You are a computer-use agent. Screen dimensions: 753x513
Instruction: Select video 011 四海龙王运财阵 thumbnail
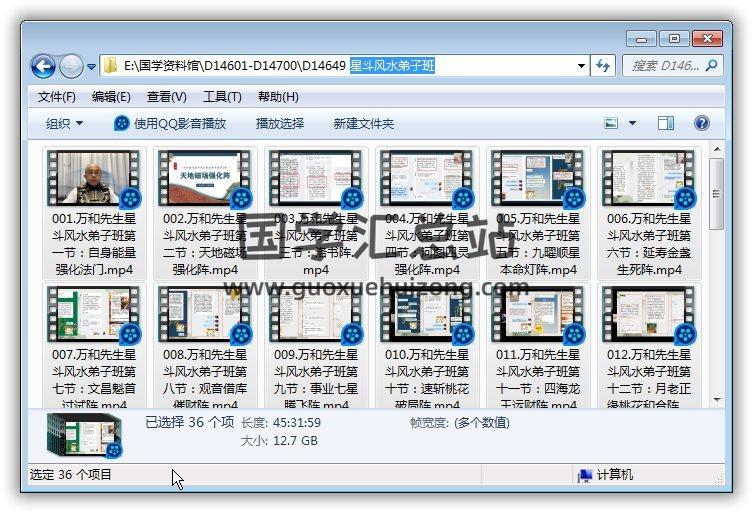(538, 315)
